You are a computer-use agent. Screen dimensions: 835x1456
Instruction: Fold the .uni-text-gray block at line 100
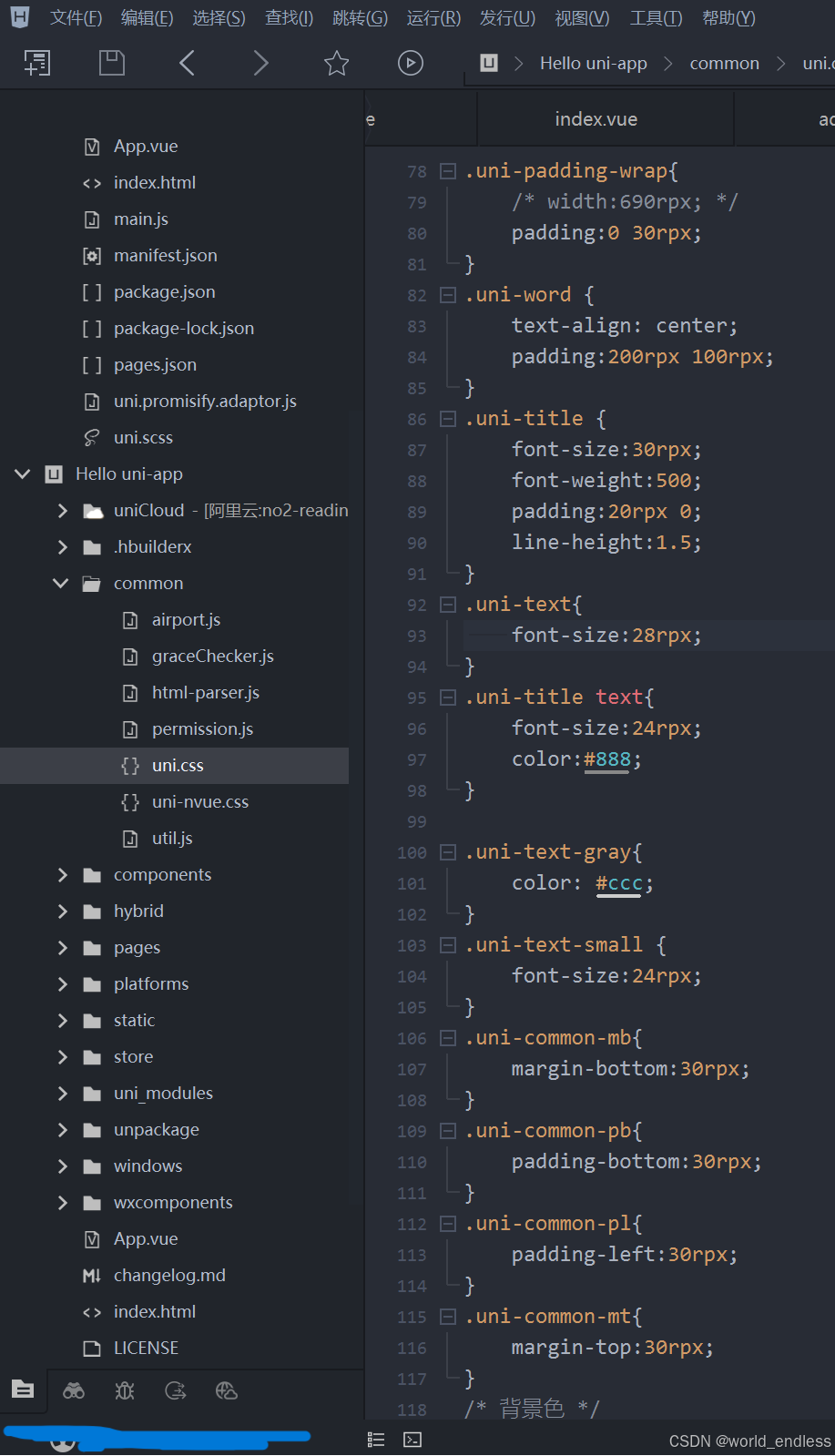447,852
